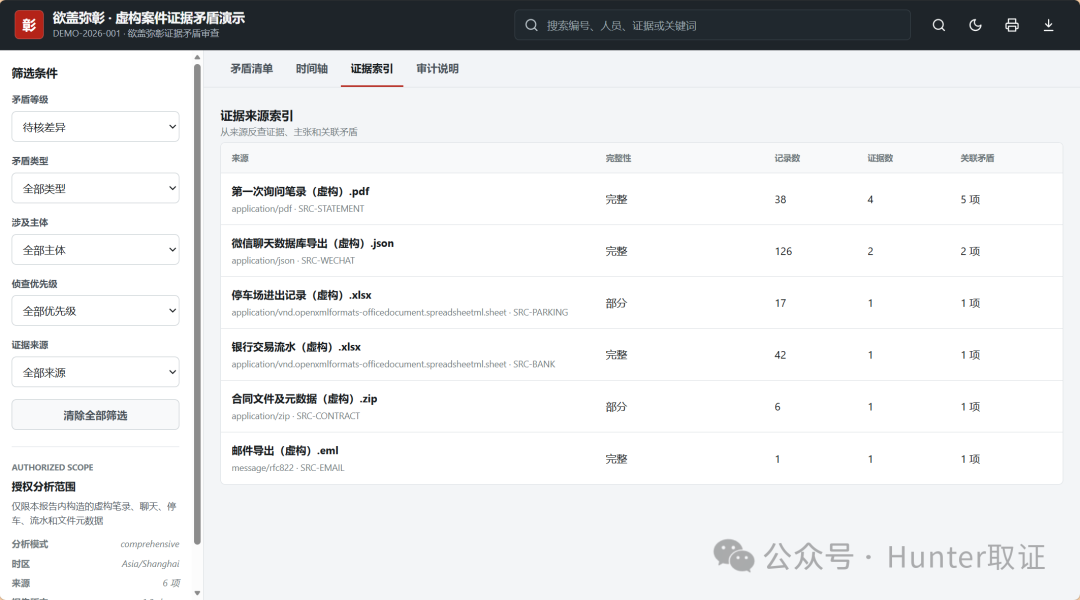Open the 矛盾类型 dropdown
The image size is (1080, 600).
pyautogui.click(x=95, y=188)
